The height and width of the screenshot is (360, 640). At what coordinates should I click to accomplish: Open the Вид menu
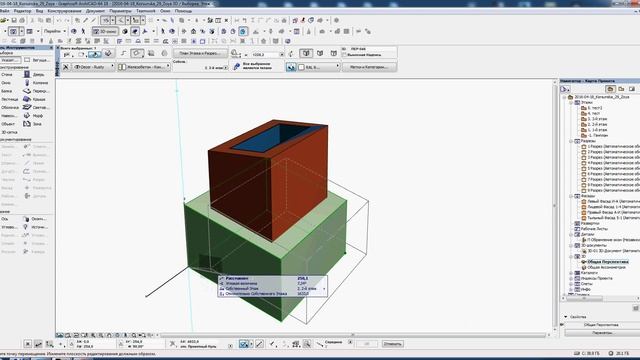coord(40,11)
